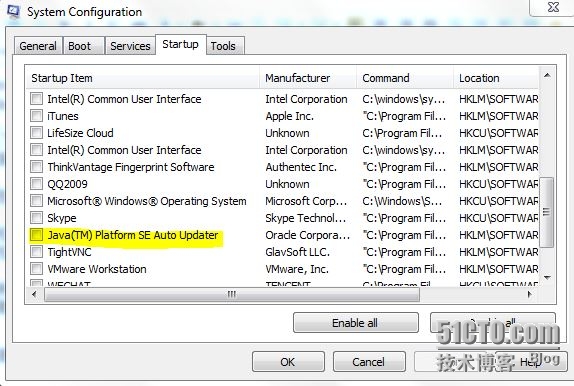Enable LifeSize Cloud startup checkbox
Image resolution: width=574 pixels, height=386 pixels.
36,133
